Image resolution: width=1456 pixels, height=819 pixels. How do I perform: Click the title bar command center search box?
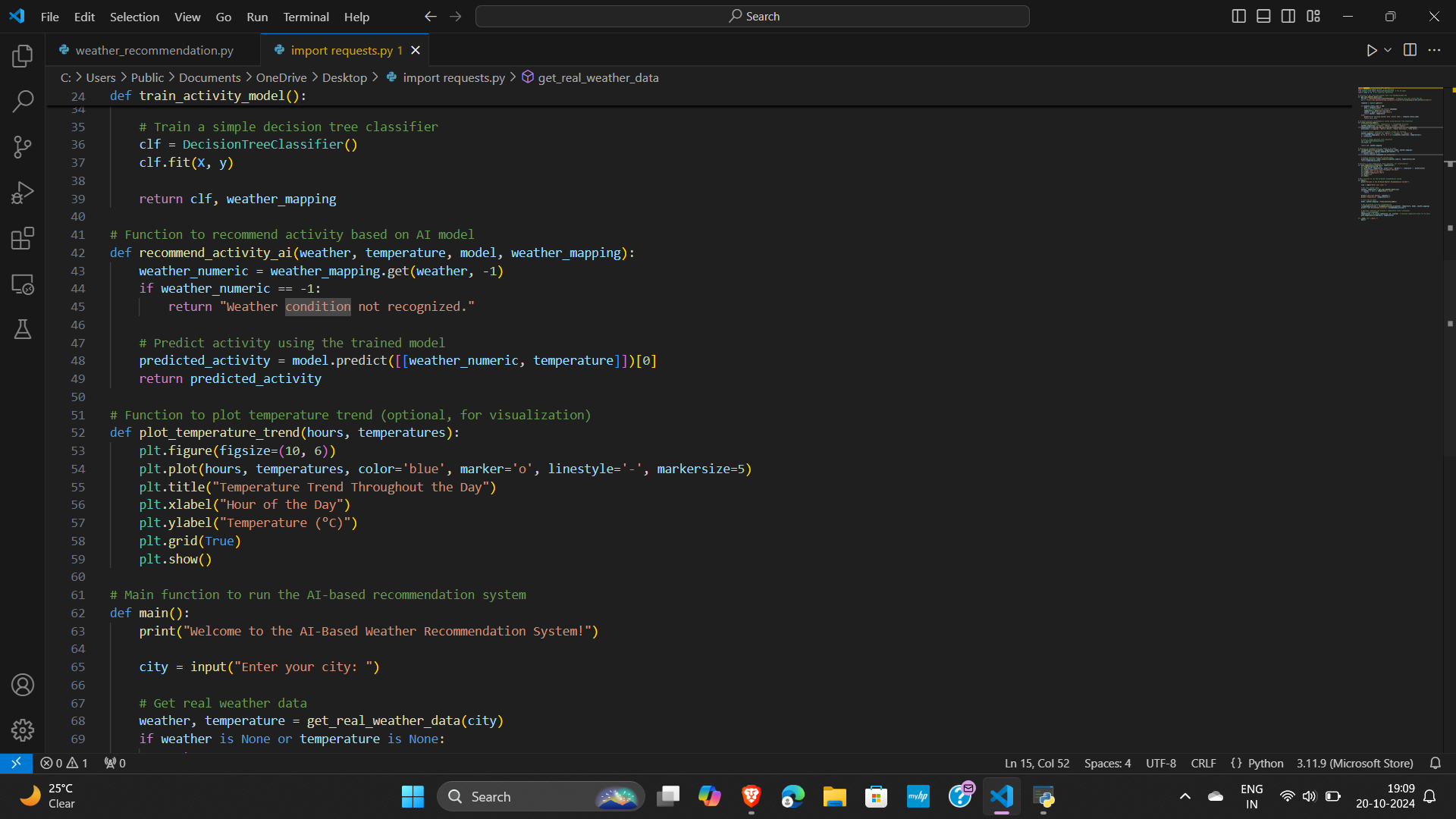coord(752,16)
